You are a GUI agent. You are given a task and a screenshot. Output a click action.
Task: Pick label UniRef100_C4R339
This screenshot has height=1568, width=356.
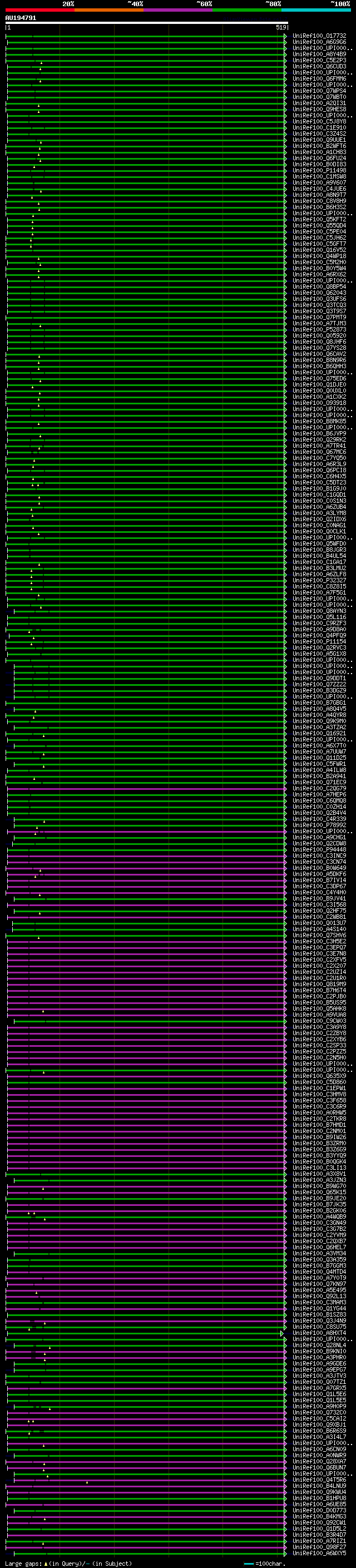(x=319, y=819)
